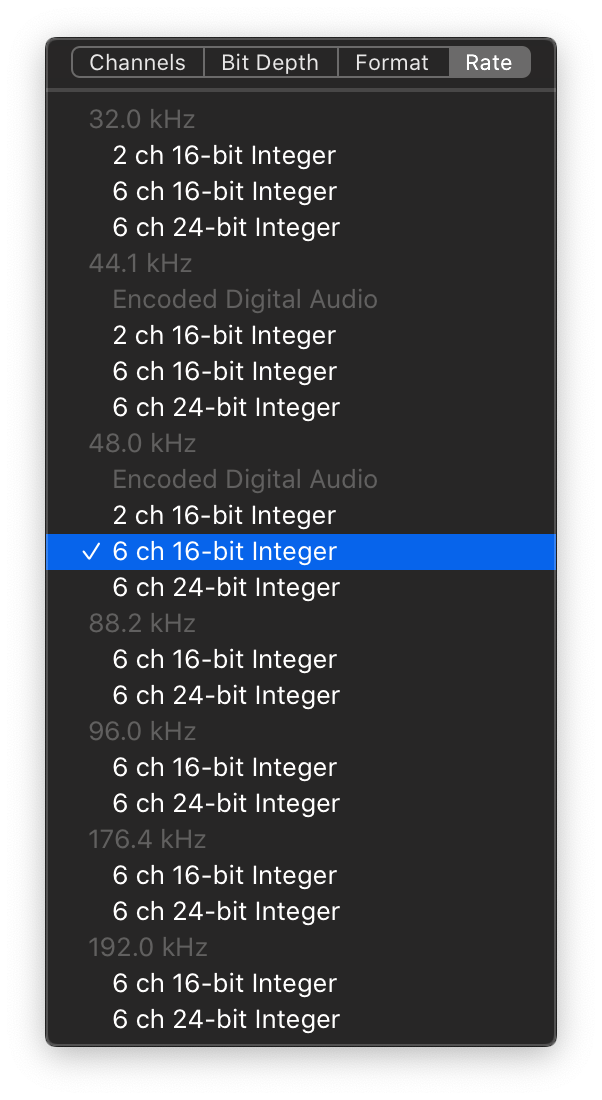Switch to the Channels tab
Screen dimensions: 602x1100
point(138,62)
